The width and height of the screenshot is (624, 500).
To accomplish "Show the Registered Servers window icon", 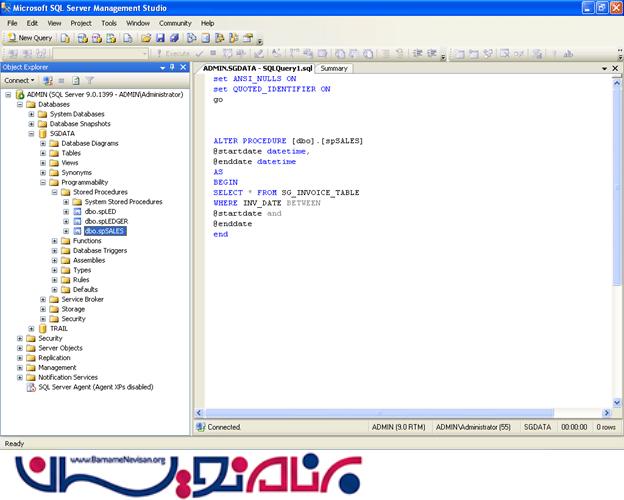I will click(x=191, y=38).
